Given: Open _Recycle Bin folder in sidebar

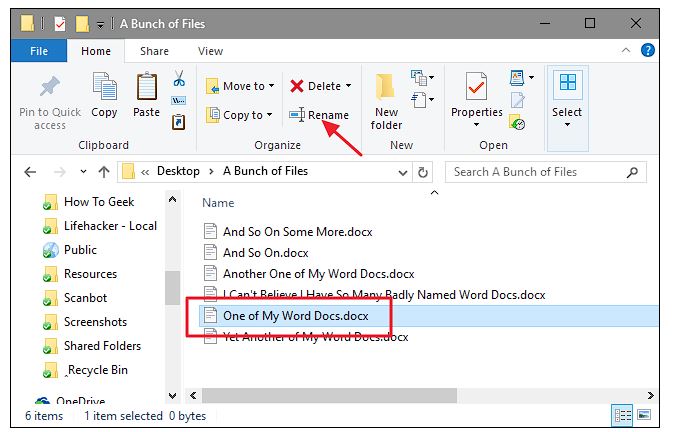Looking at the screenshot, I should pyautogui.click(x=85, y=370).
